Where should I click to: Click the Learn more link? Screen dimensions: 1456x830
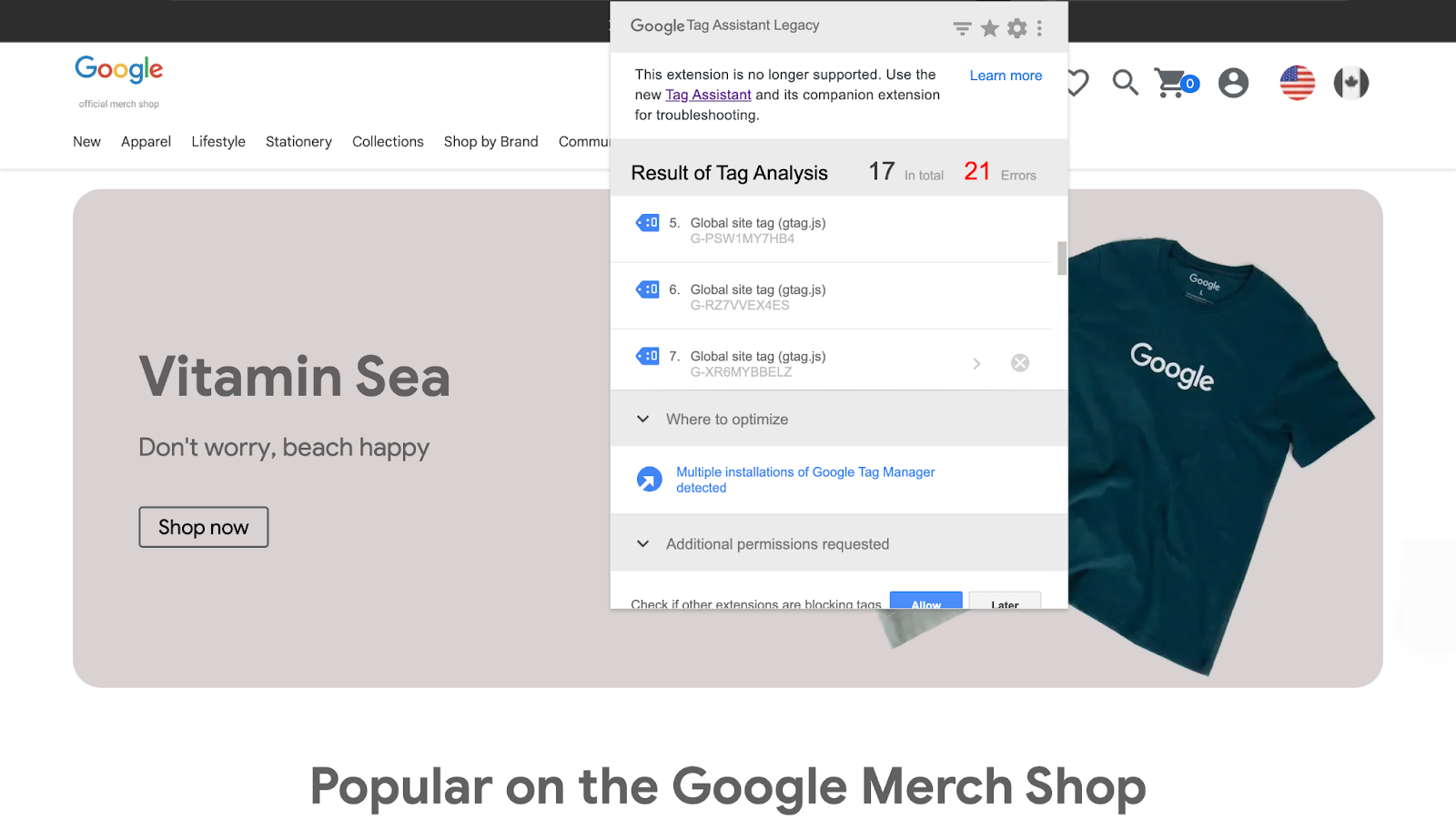coord(1006,76)
